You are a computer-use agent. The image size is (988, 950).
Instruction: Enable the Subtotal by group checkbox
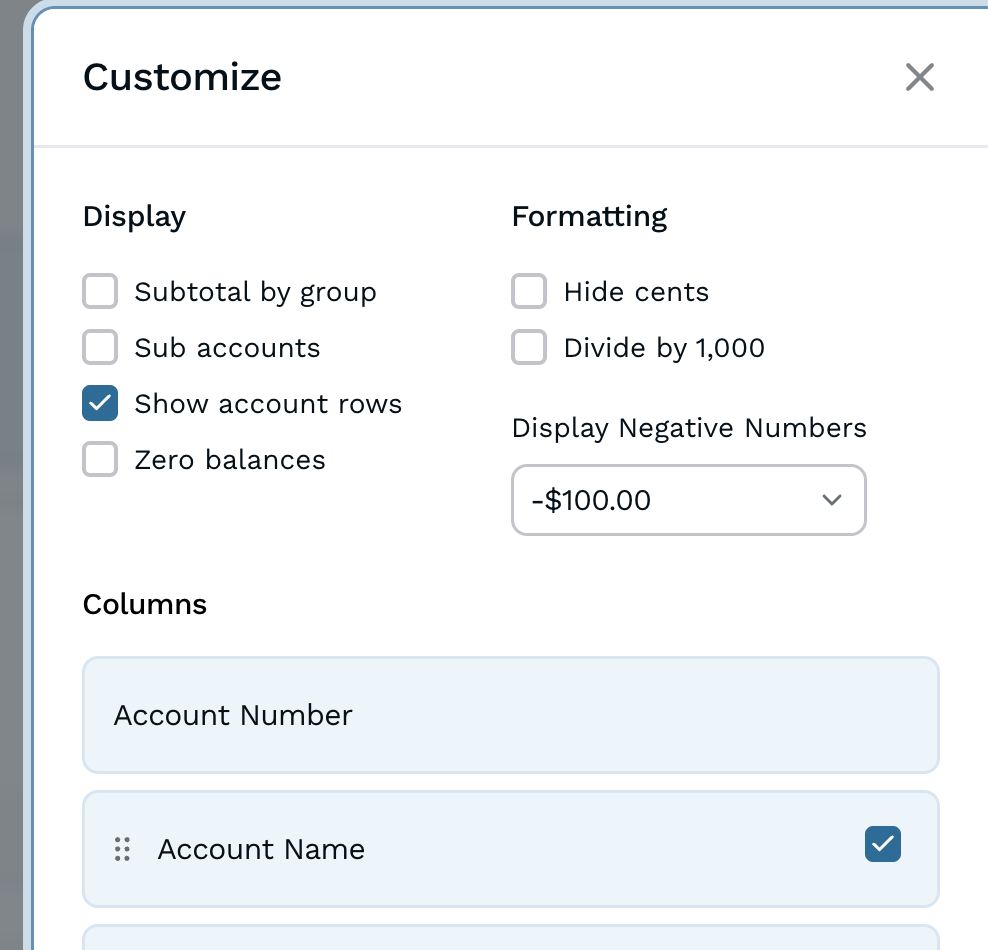tap(100, 292)
